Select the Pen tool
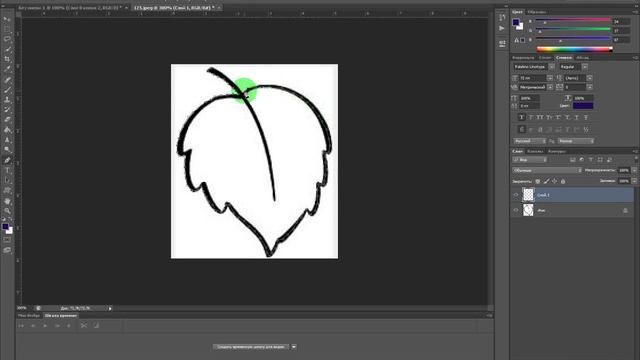Screen dimensions: 640x360 pos(7,160)
